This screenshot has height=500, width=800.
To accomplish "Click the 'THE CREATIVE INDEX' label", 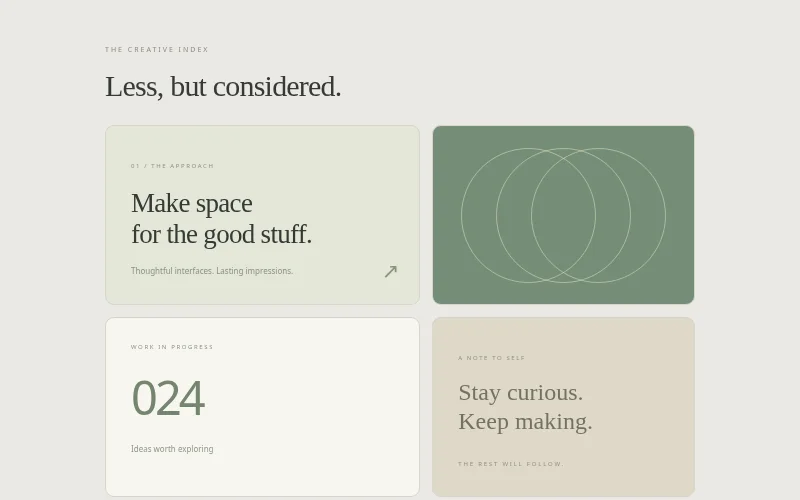I will [157, 49].
